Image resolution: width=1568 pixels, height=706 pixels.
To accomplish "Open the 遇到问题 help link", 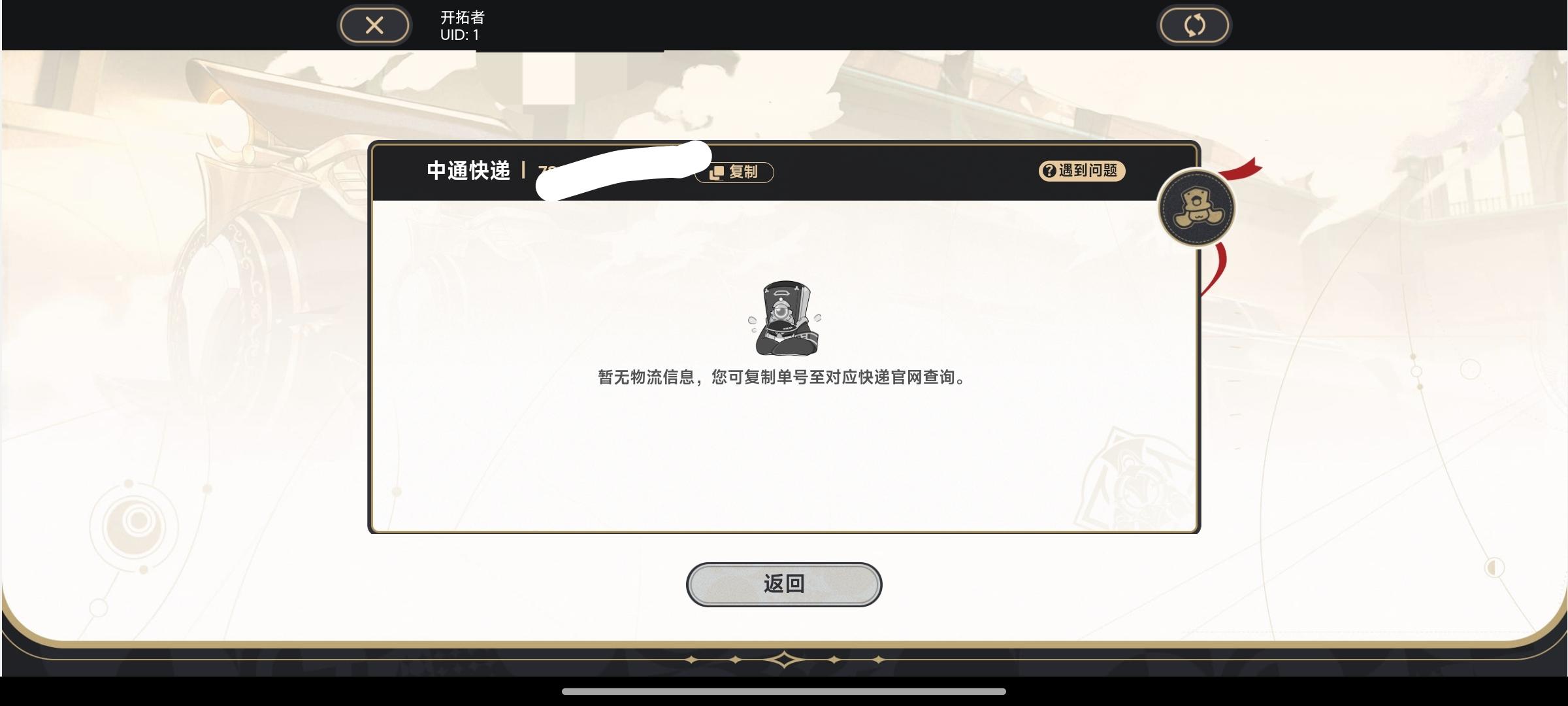I will click(1082, 171).
